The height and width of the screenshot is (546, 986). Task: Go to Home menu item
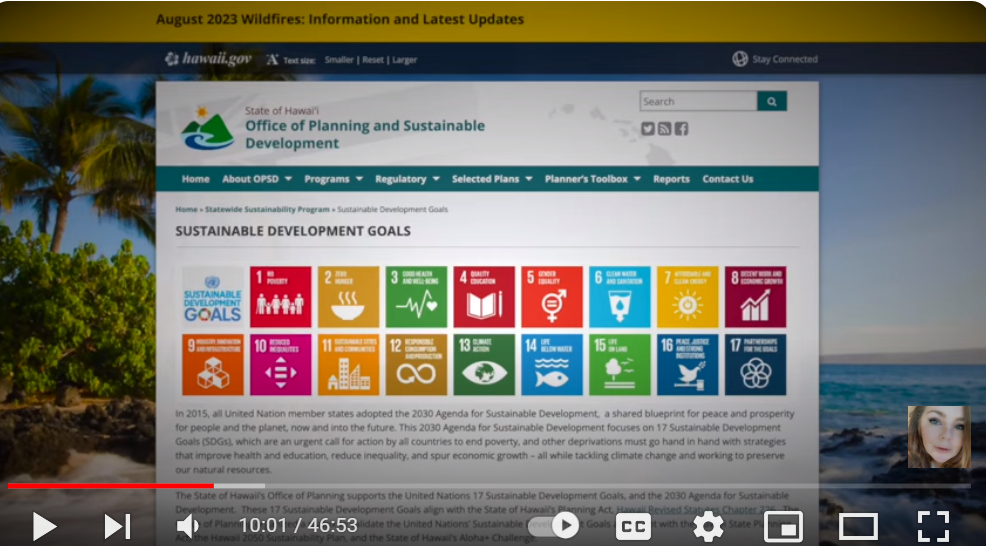tap(196, 179)
